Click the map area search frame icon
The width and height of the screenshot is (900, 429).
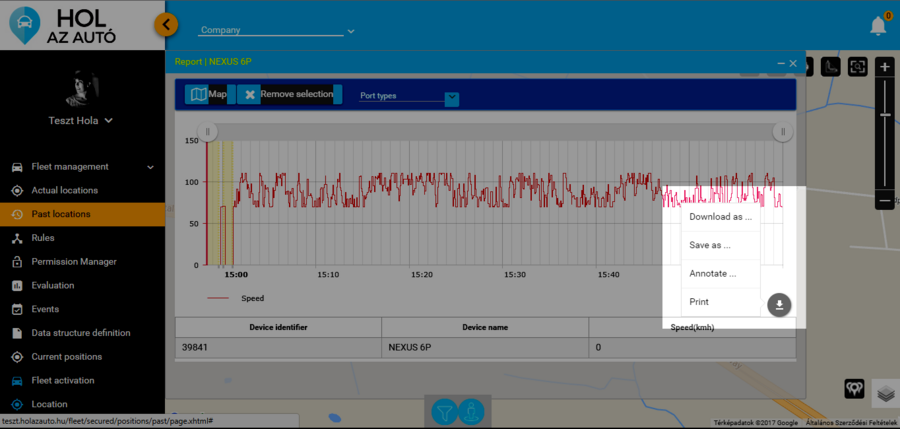click(x=857, y=67)
